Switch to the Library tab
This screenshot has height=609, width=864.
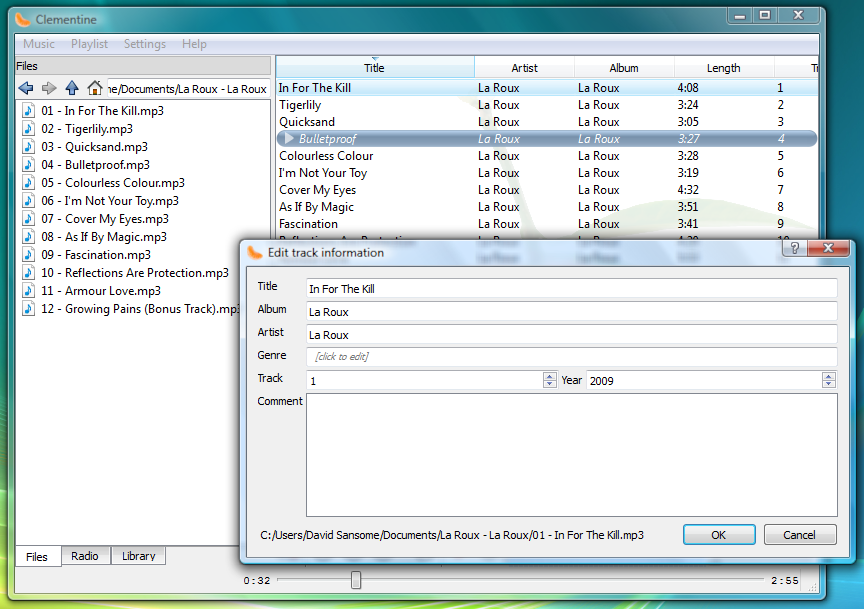click(x=138, y=556)
